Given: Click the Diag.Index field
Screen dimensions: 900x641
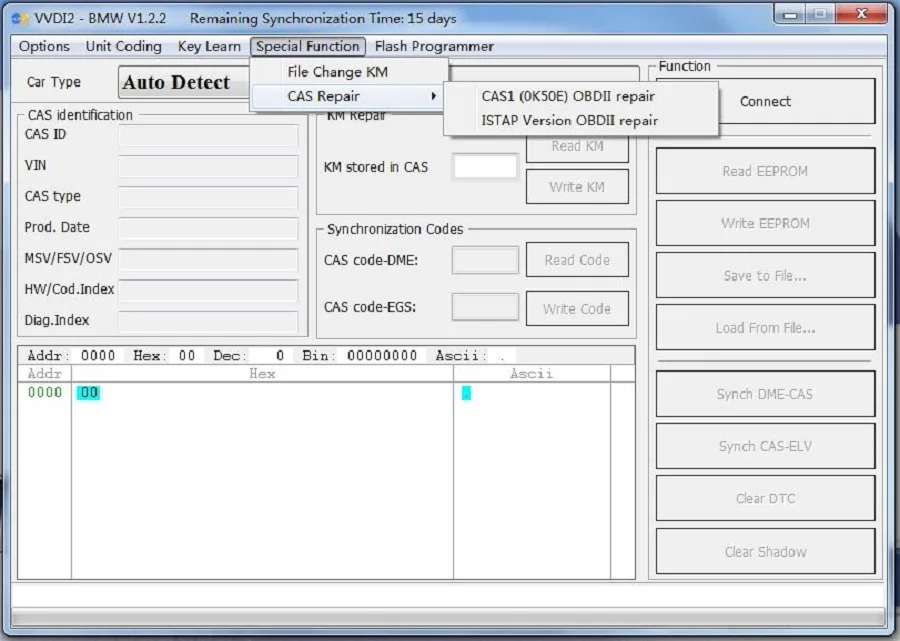Looking at the screenshot, I should pyautogui.click(x=208, y=321).
